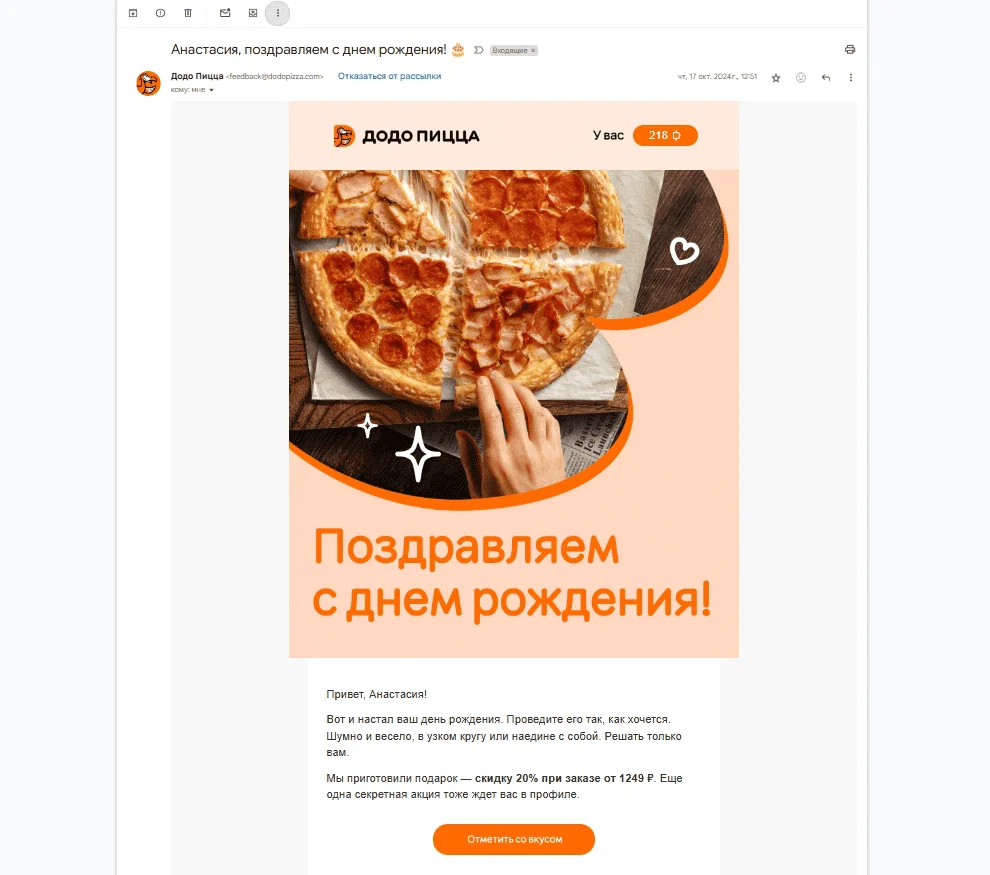Archive this email using the toolbar
990x875 pixels.
133,13
